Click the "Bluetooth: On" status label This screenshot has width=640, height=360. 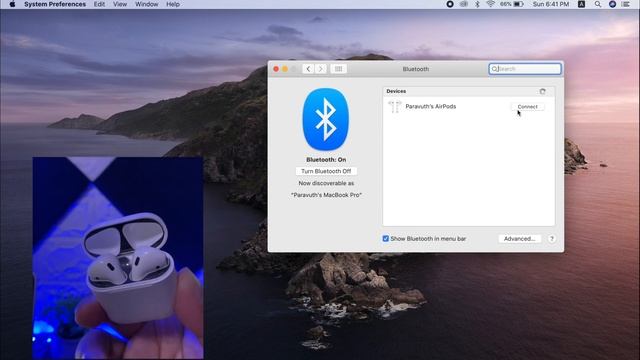click(x=326, y=160)
